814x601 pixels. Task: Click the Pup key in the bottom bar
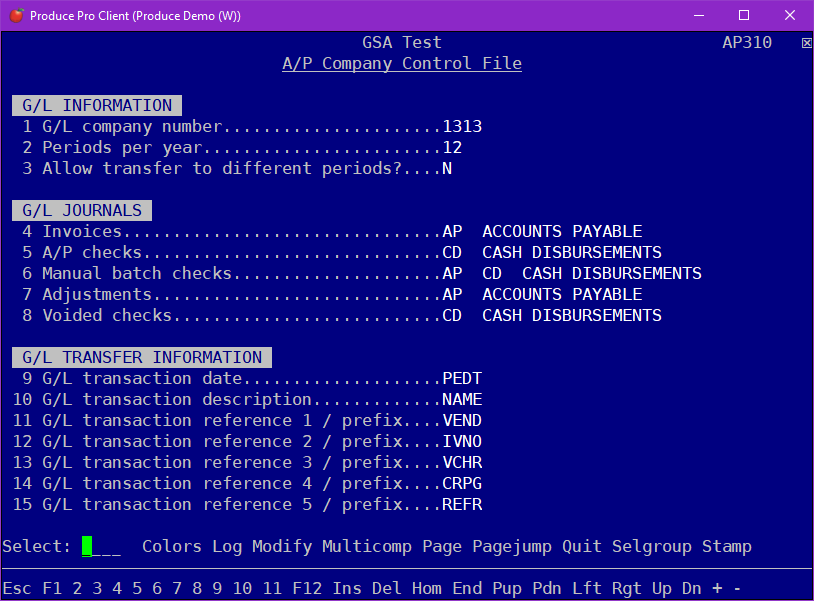coord(507,588)
